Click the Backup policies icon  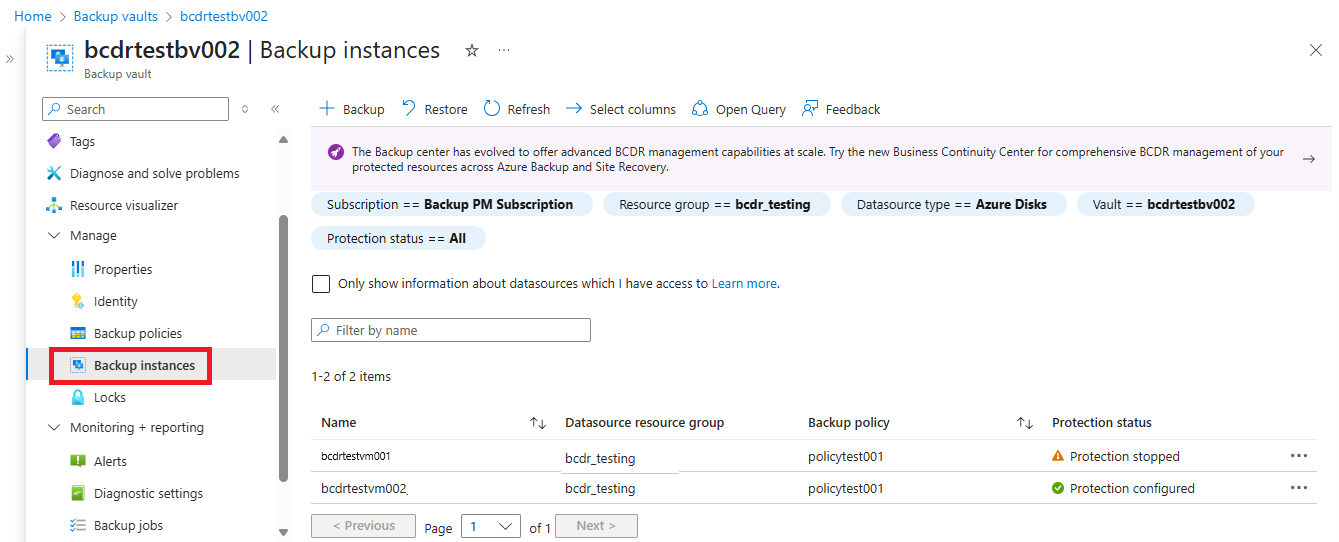(78, 333)
